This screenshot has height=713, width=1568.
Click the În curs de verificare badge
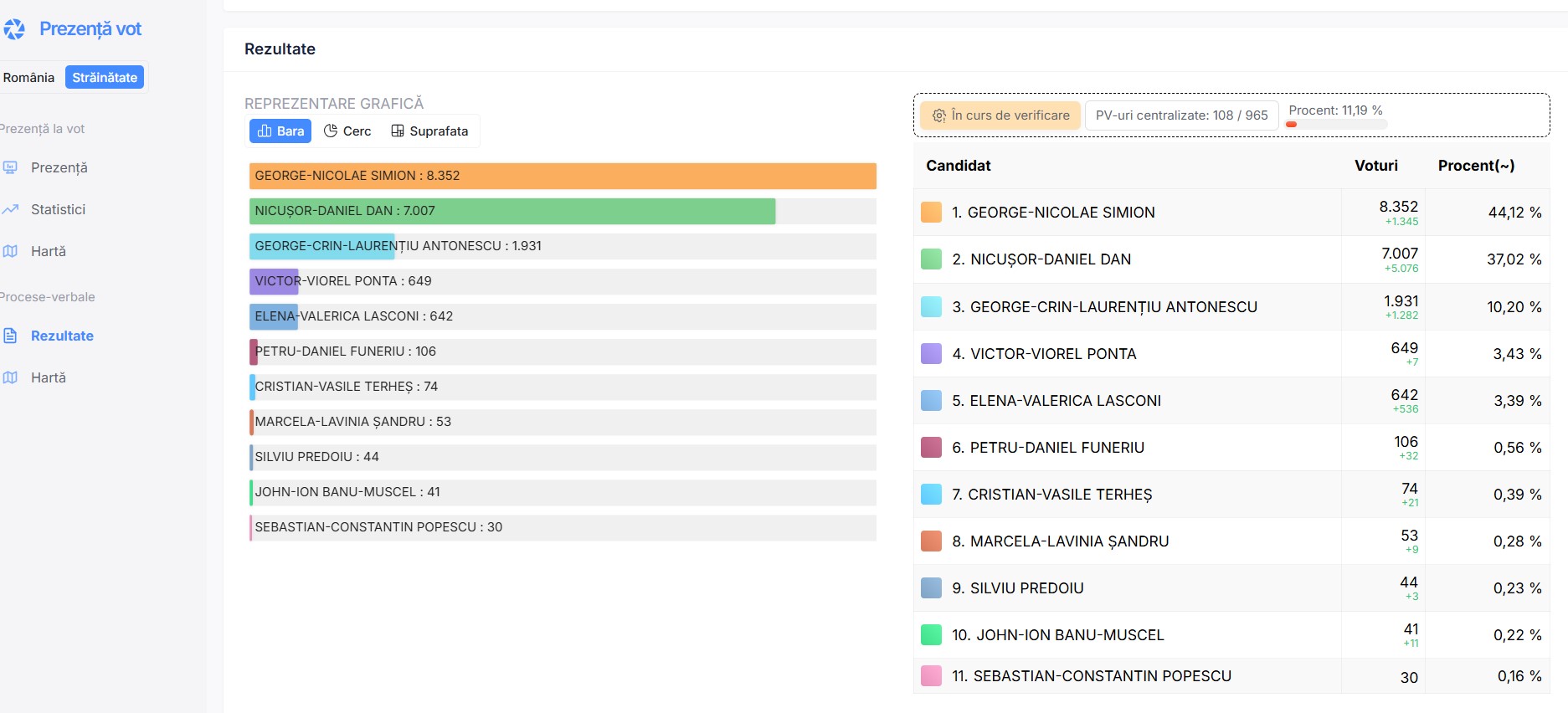(x=1000, y=115)
